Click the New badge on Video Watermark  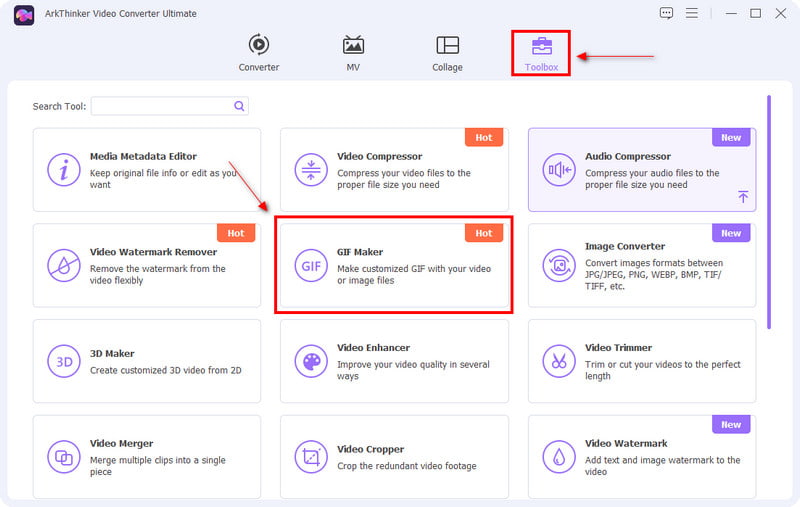pos(731,424)
